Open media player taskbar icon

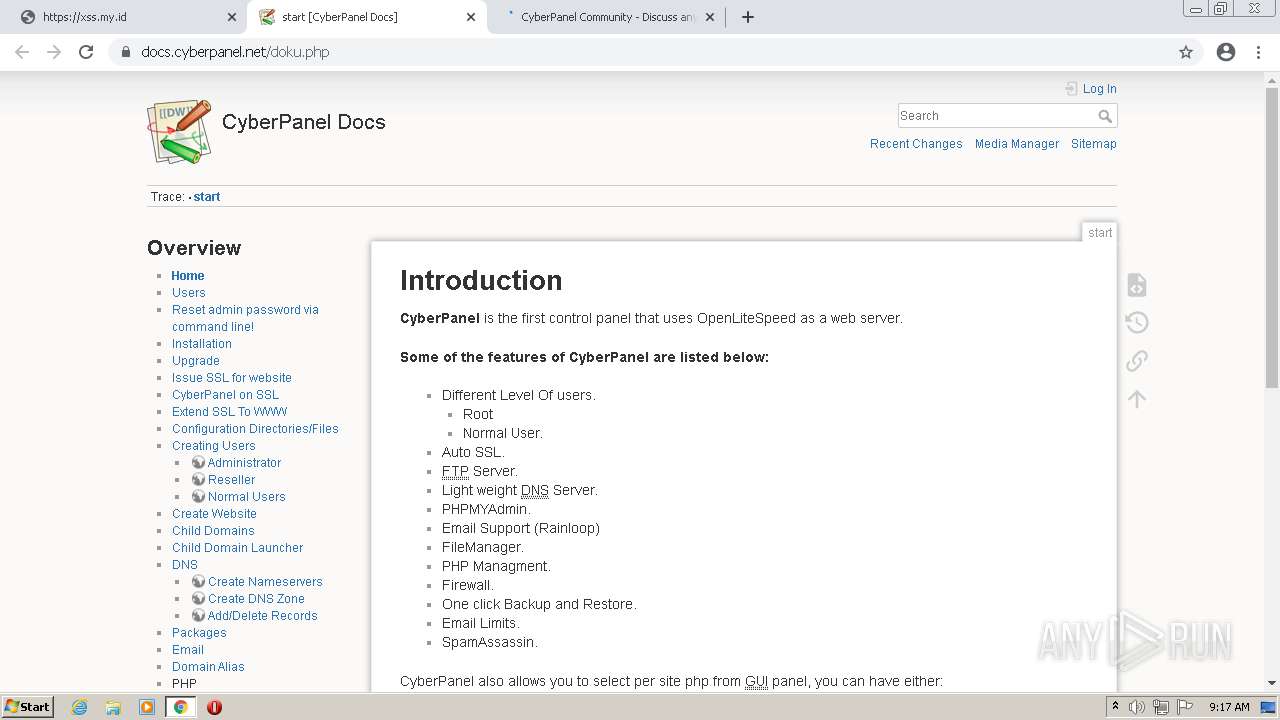[x=147, y=707]
